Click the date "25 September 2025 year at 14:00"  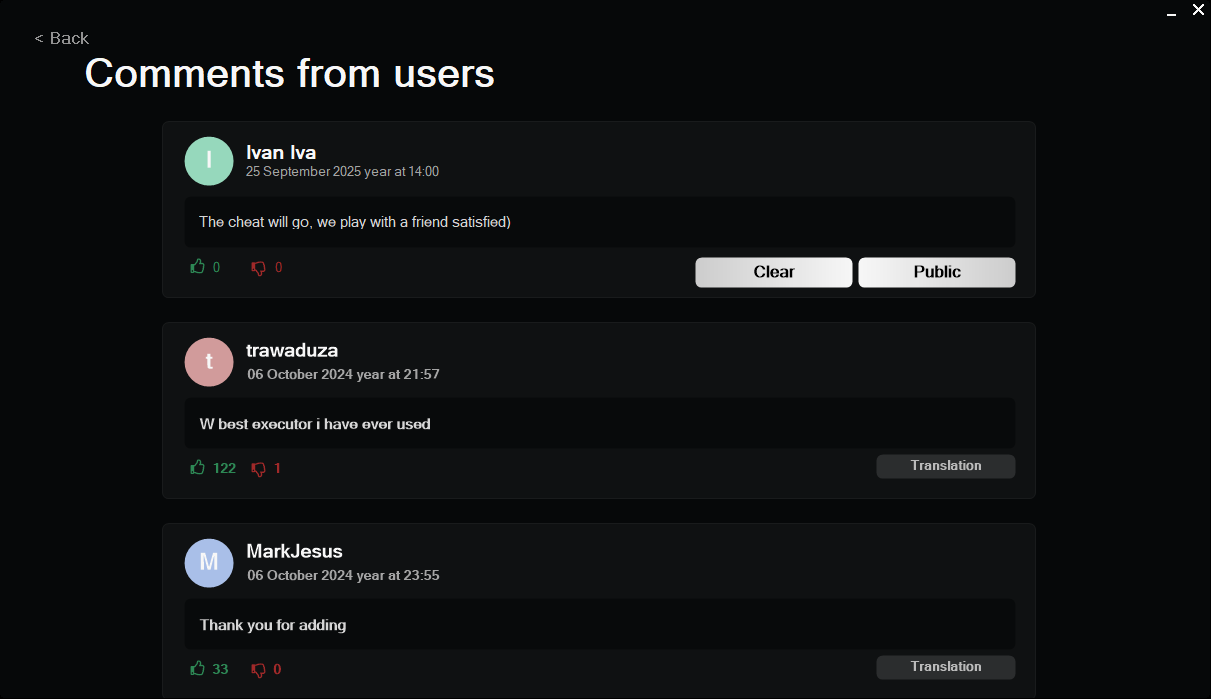343,172
